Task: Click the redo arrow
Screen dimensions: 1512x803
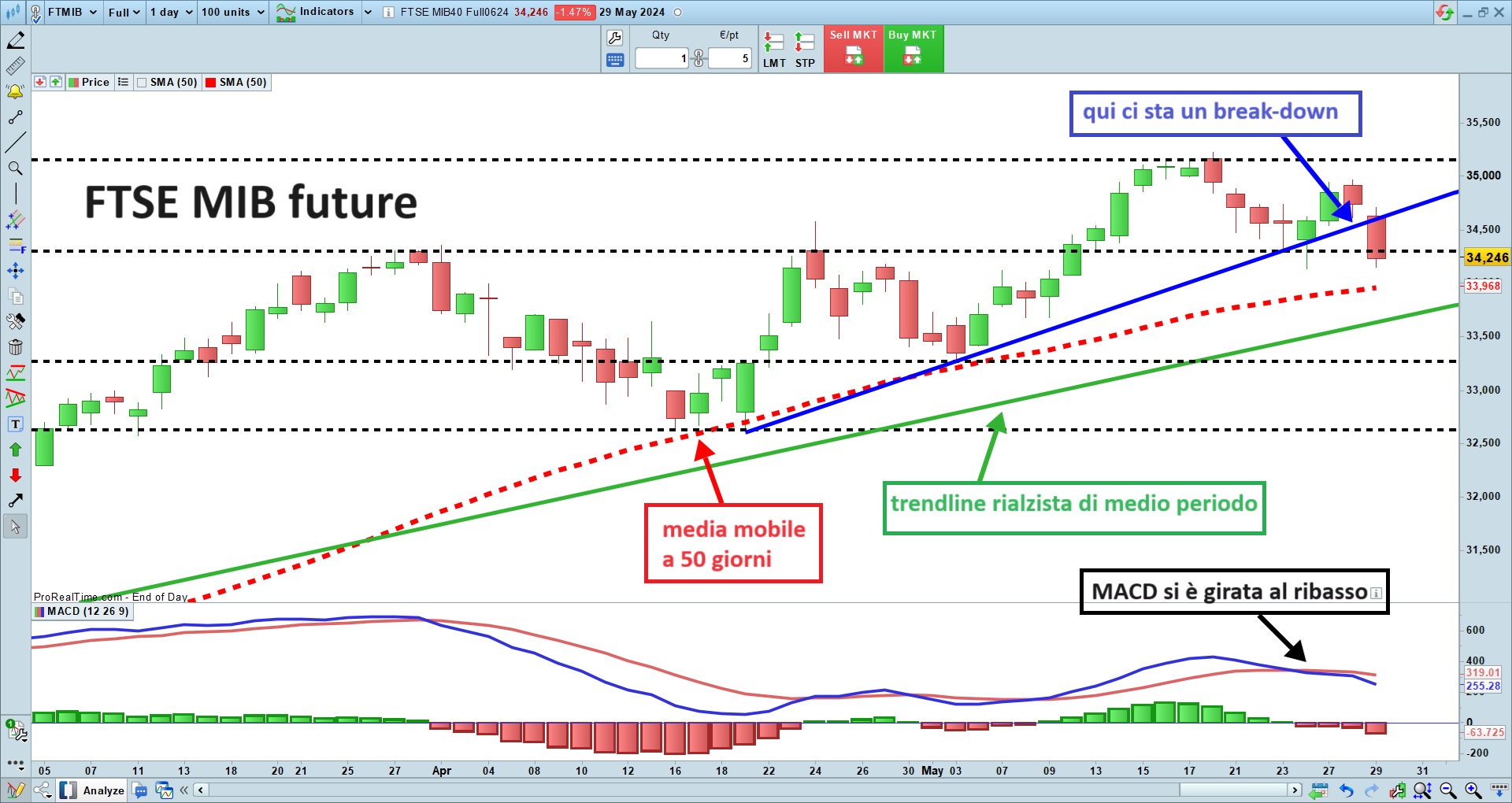Action: (x=1372, y=790)
